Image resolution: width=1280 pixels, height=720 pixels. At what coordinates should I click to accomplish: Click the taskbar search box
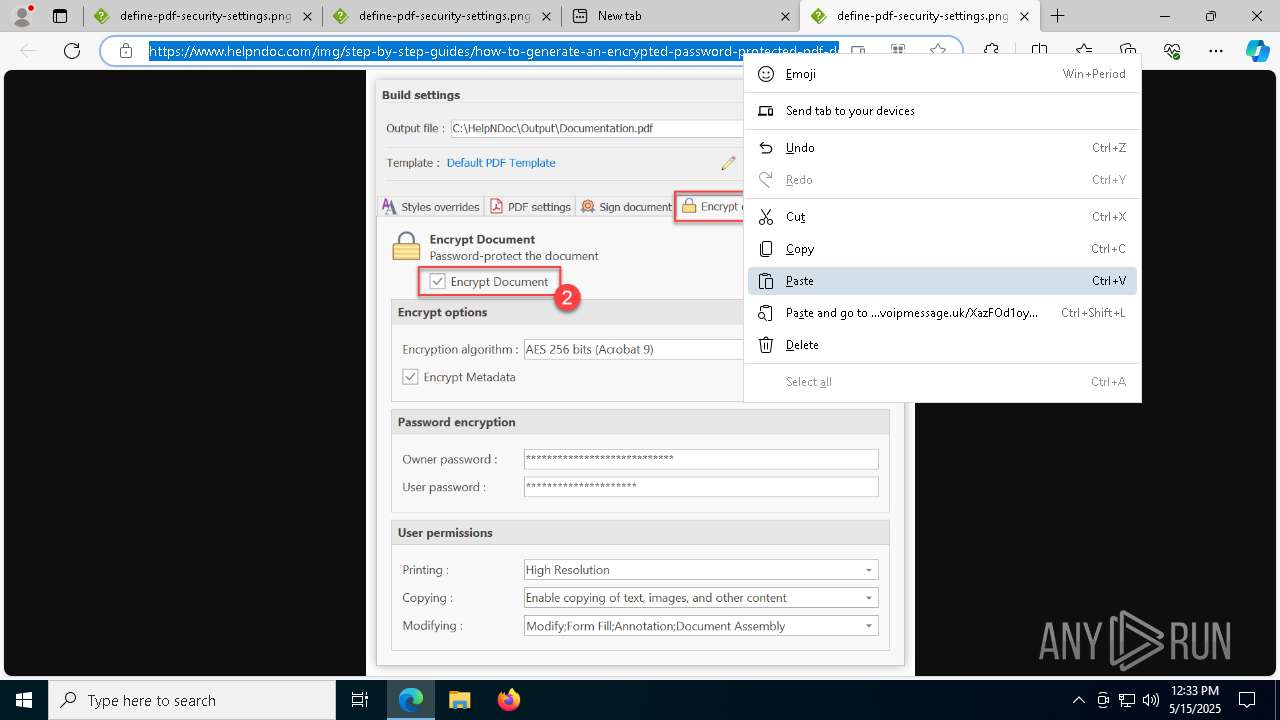click(x=192, y=700)
